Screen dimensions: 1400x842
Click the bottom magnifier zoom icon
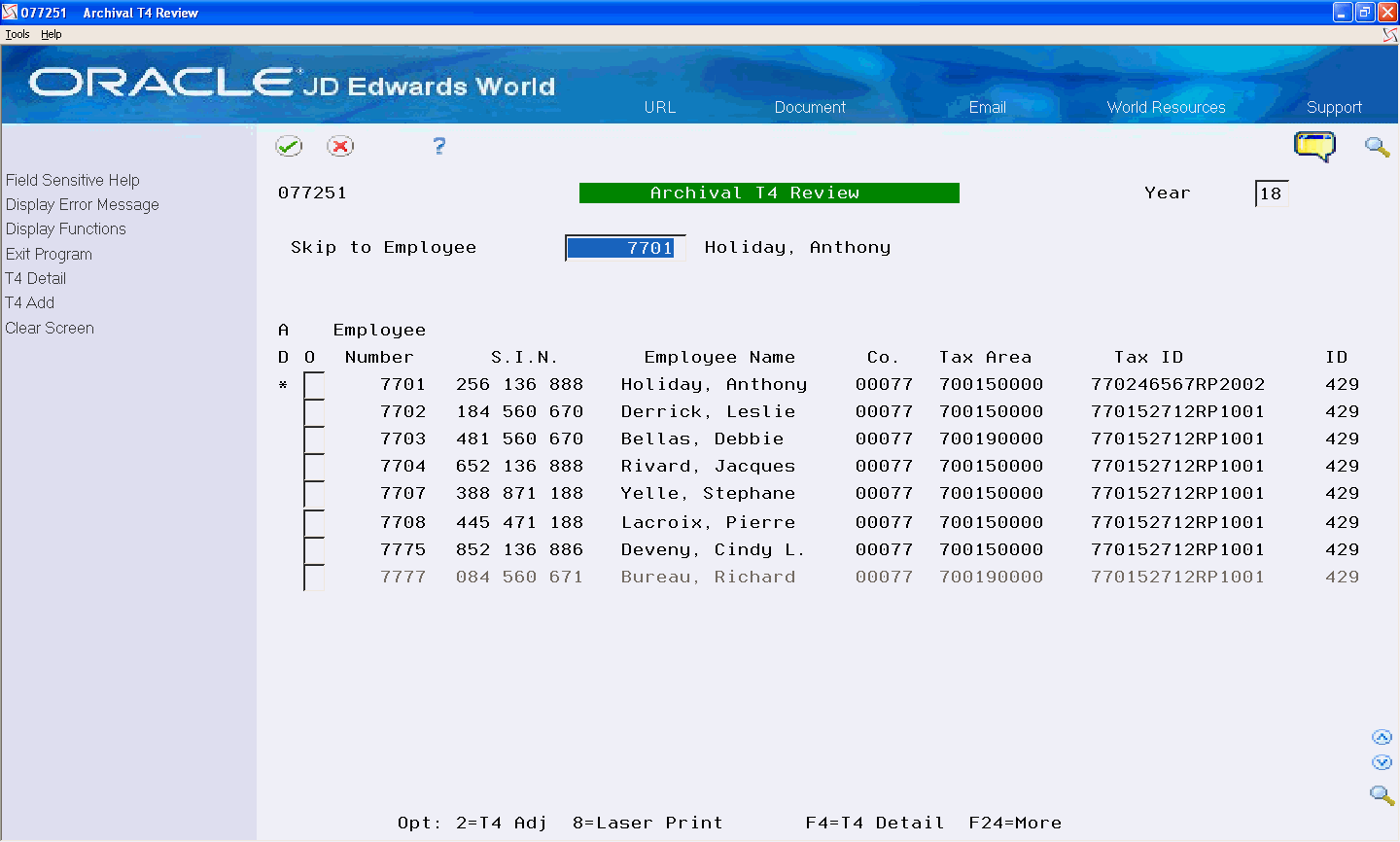click(1382, 794)
